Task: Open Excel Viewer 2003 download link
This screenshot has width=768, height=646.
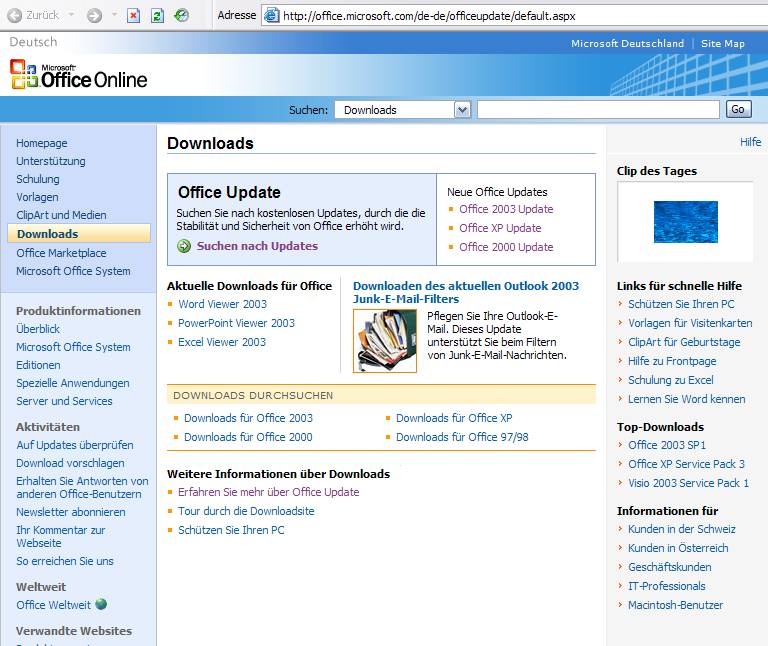Action: 222,342
